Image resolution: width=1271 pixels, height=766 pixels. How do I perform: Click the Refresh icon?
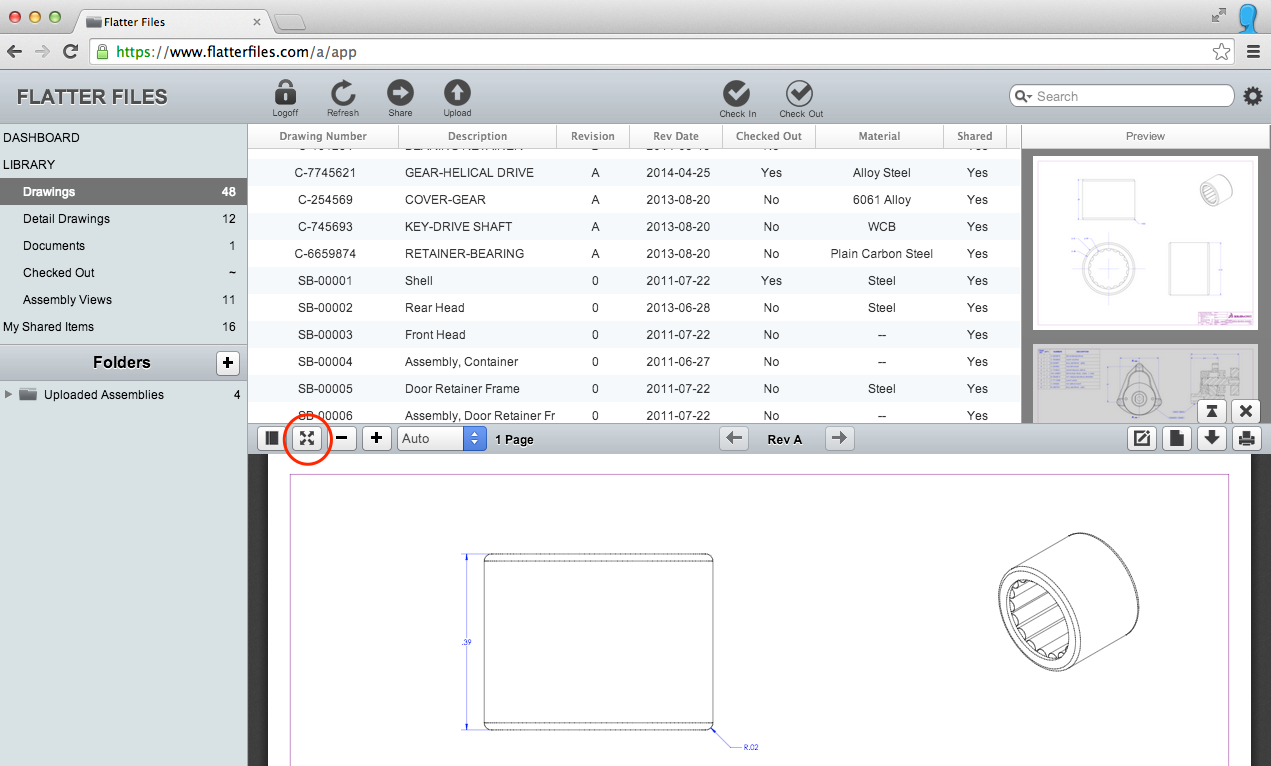tap(343, 93)
